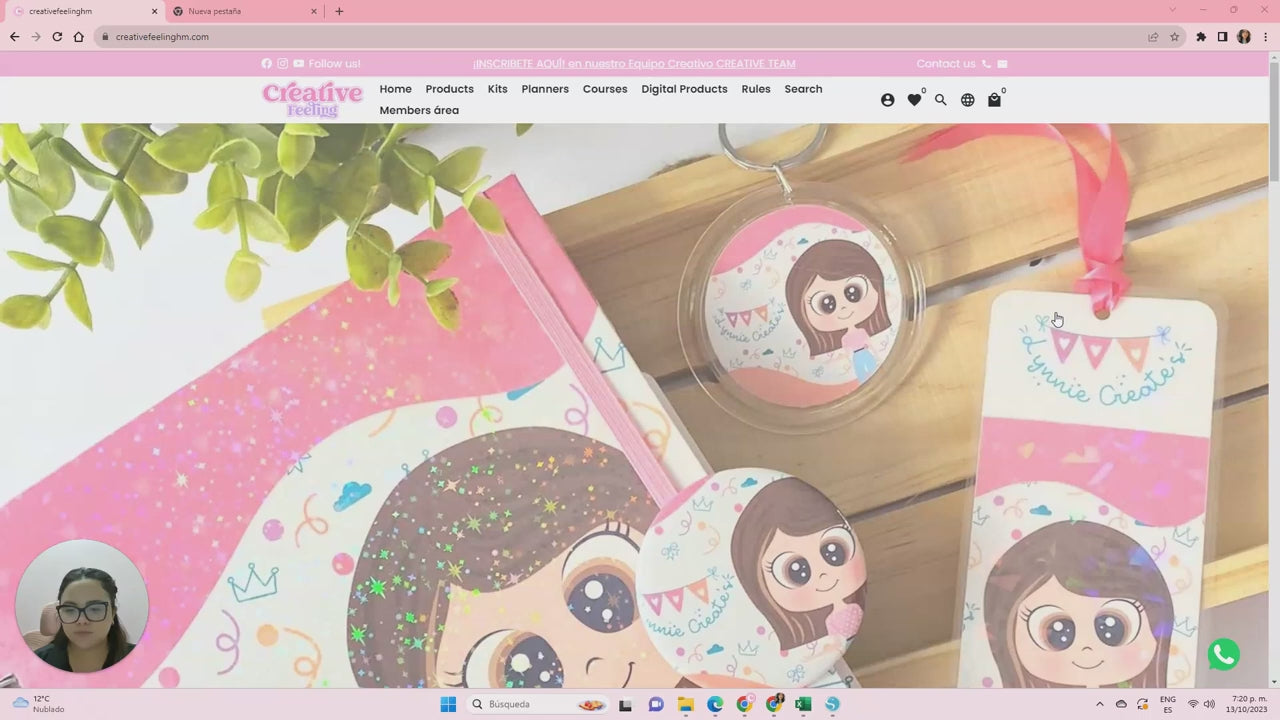Image resolution: width=1280 pixels, height=720 pixels.
Task: Open the weather widget 12°C Nublado
Action: (x=38, y=704)
